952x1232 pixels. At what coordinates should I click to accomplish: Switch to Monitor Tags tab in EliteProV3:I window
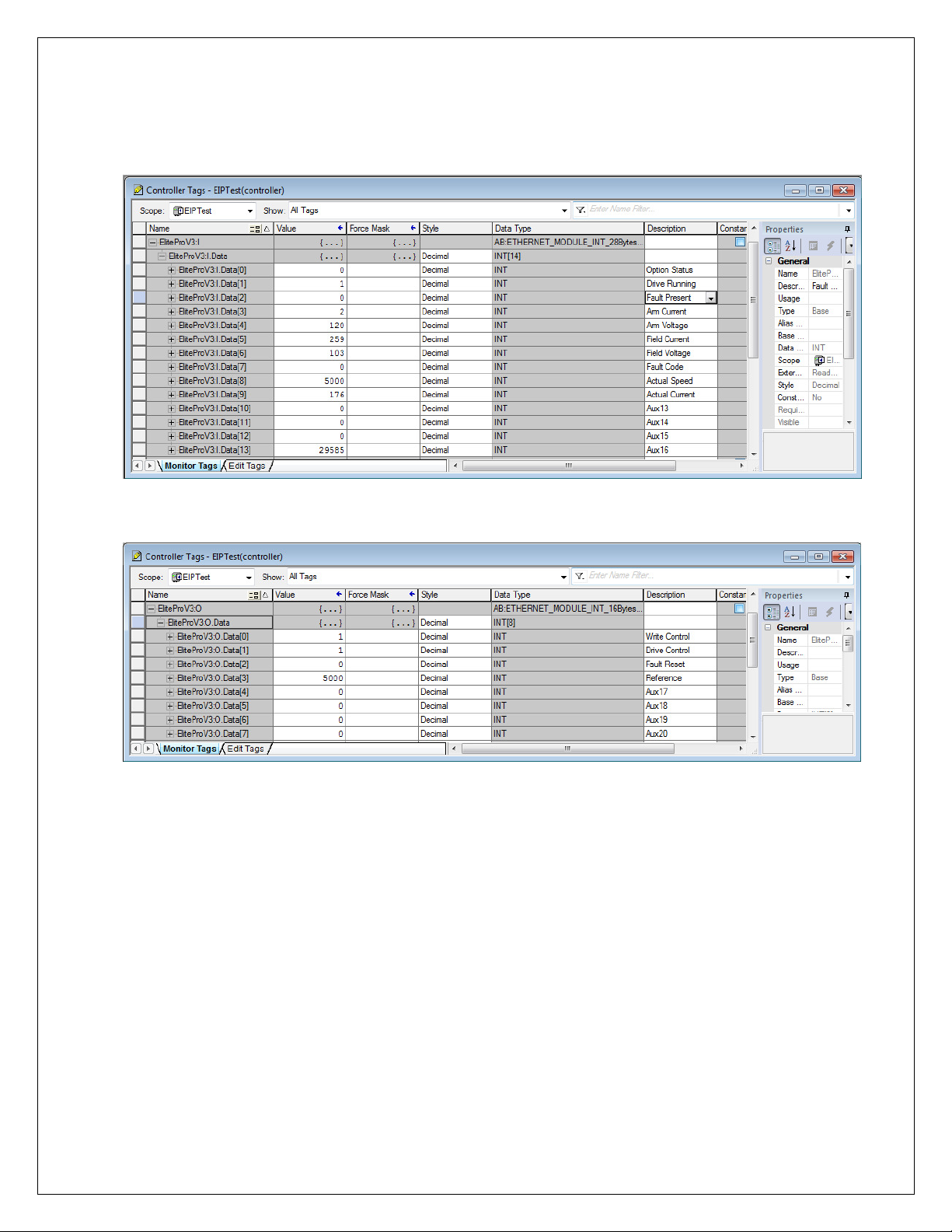(191, 466)
